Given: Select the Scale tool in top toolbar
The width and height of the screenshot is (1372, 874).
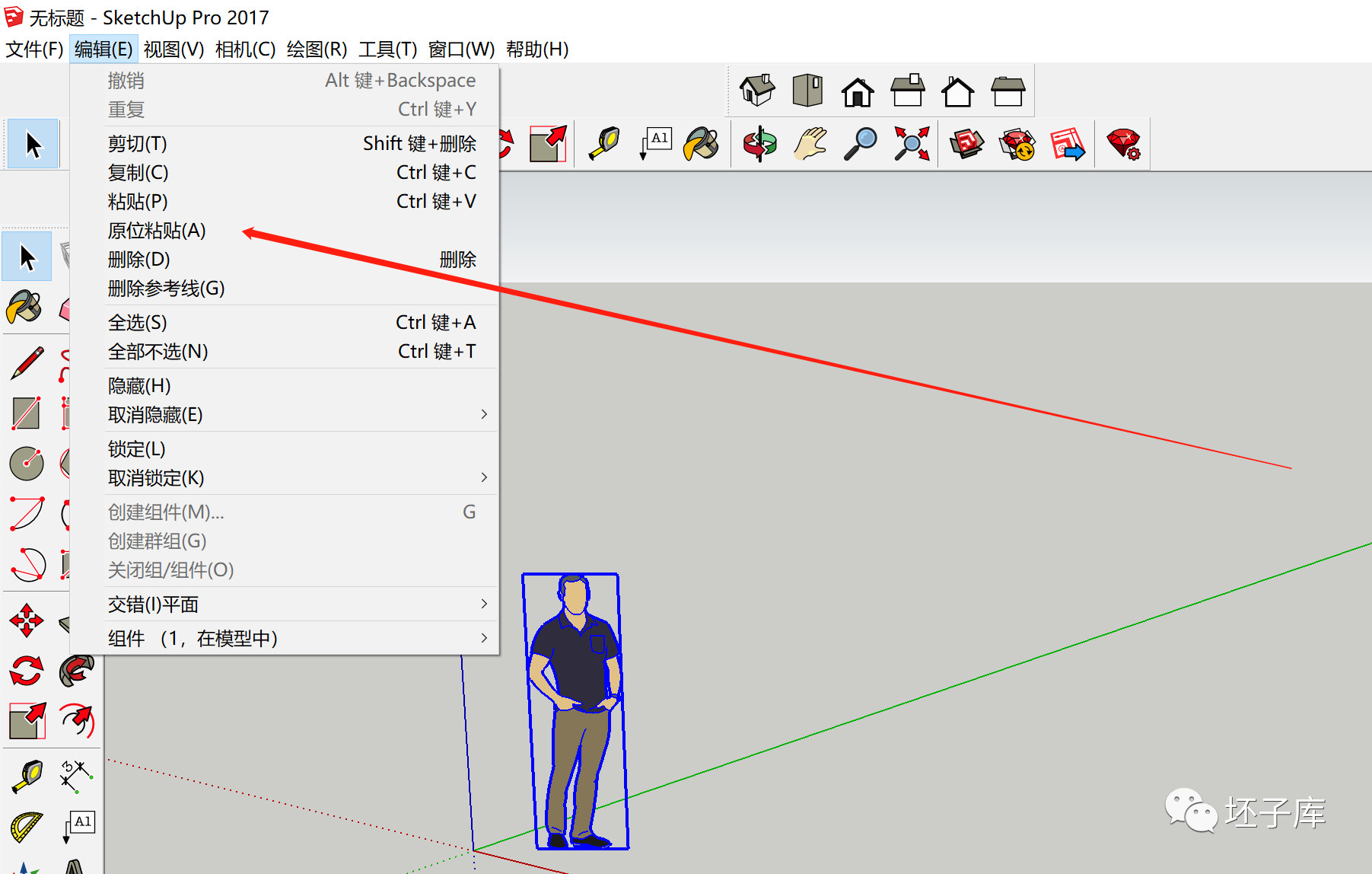Looking at the screenshot, I should point(549,144).
